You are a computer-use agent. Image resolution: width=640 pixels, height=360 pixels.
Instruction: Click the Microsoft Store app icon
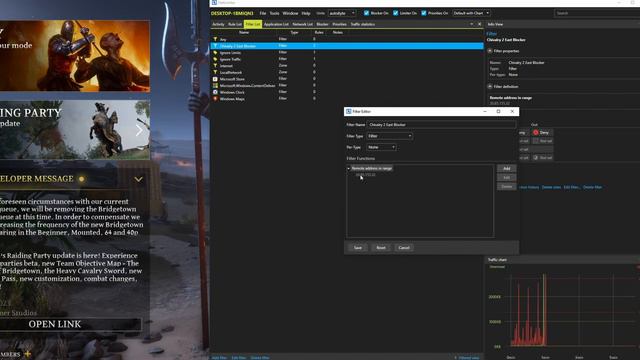(x=215, y=79)
